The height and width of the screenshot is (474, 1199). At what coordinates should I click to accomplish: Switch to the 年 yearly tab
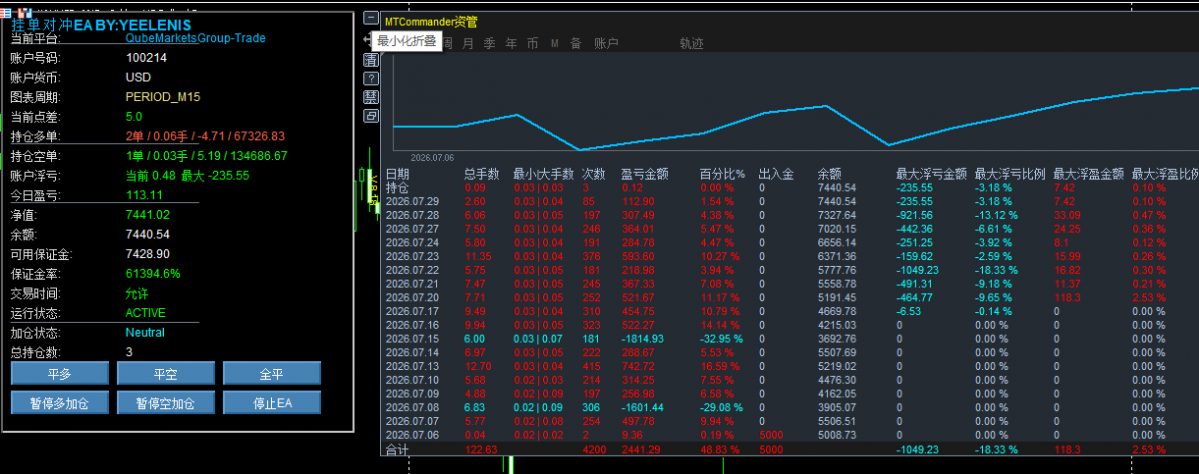[x=511, y=44]
